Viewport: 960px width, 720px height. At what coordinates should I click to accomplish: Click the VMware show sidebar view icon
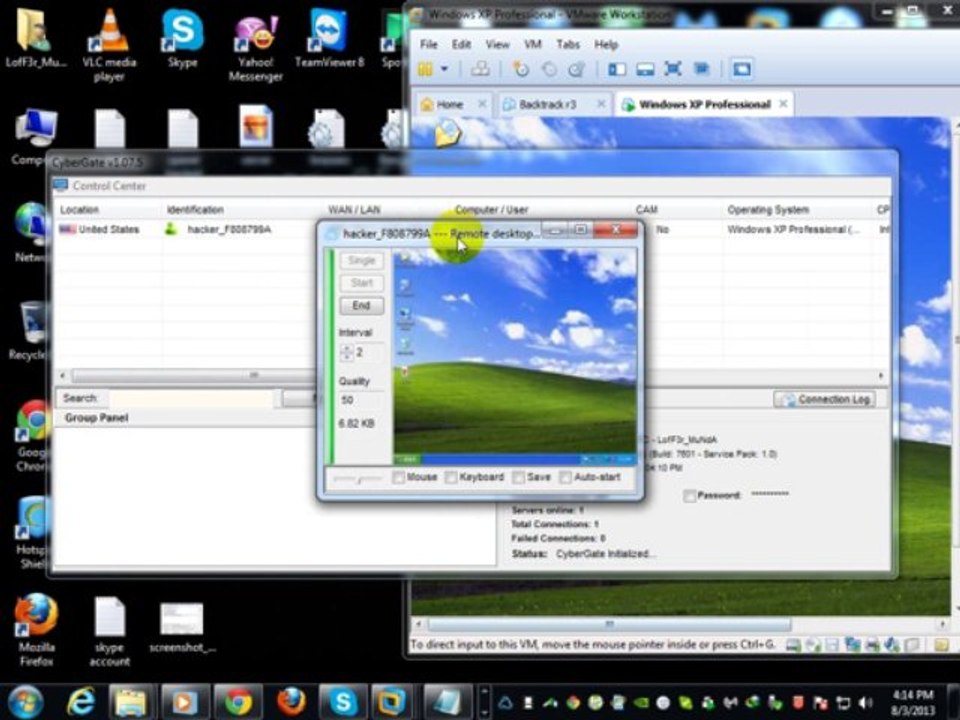tap(617, 69)
